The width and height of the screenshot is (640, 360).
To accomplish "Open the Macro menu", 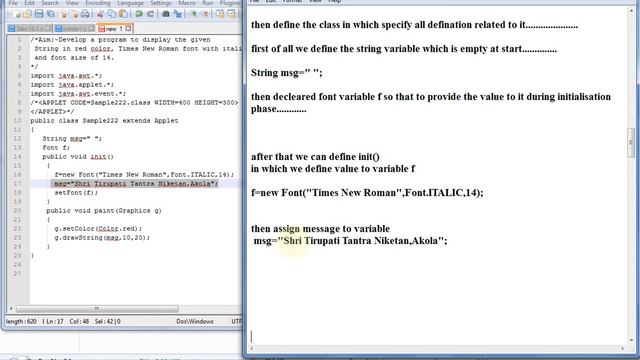I will point(187,3).
